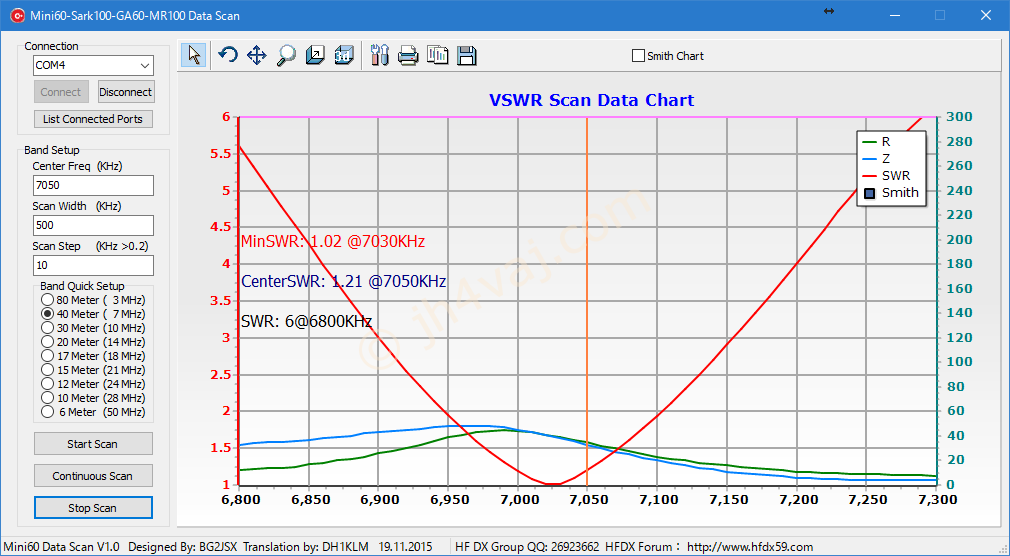Click the HF DX Group QQ status text
Screen dimensions: 1010x556
tap(527, 547)
